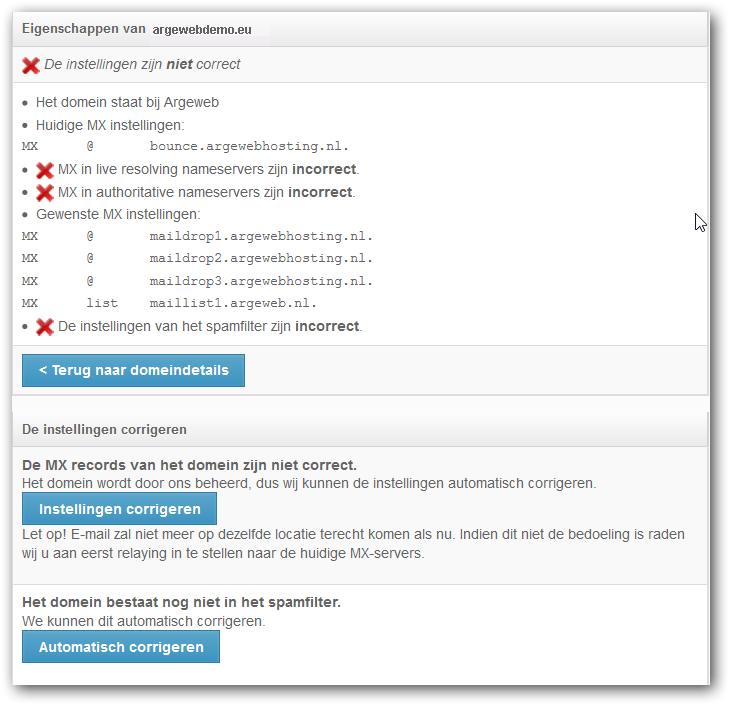Click the text 'MX in authoritative nameservers zijn incorrect.'
The width and height of the screenshot is (730, 705).
pyautogui.click(x=207, y=192)
